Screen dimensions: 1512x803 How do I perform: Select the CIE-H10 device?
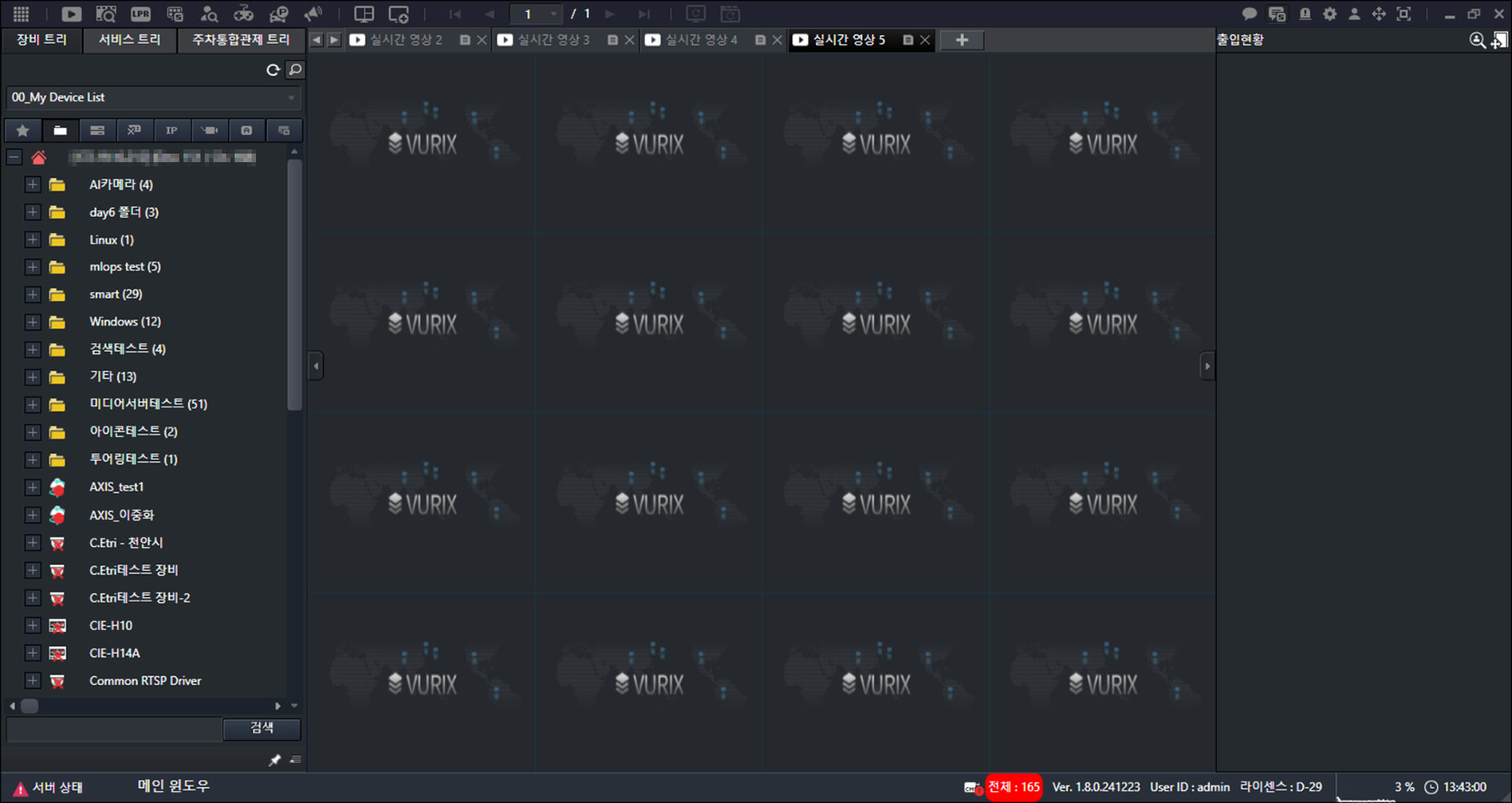coord(111,626)
